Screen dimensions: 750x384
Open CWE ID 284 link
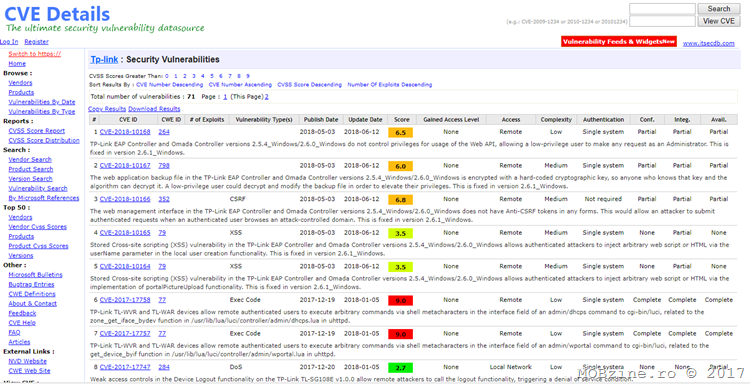click(164, 367)
